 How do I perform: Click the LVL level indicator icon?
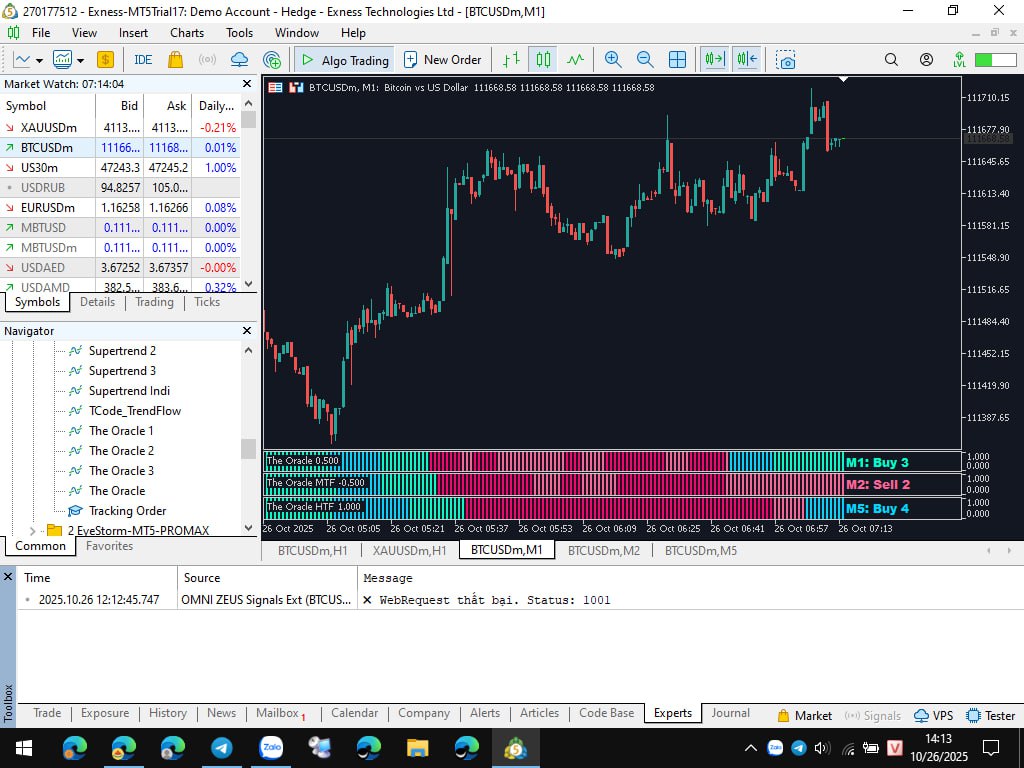pos(959,59)
